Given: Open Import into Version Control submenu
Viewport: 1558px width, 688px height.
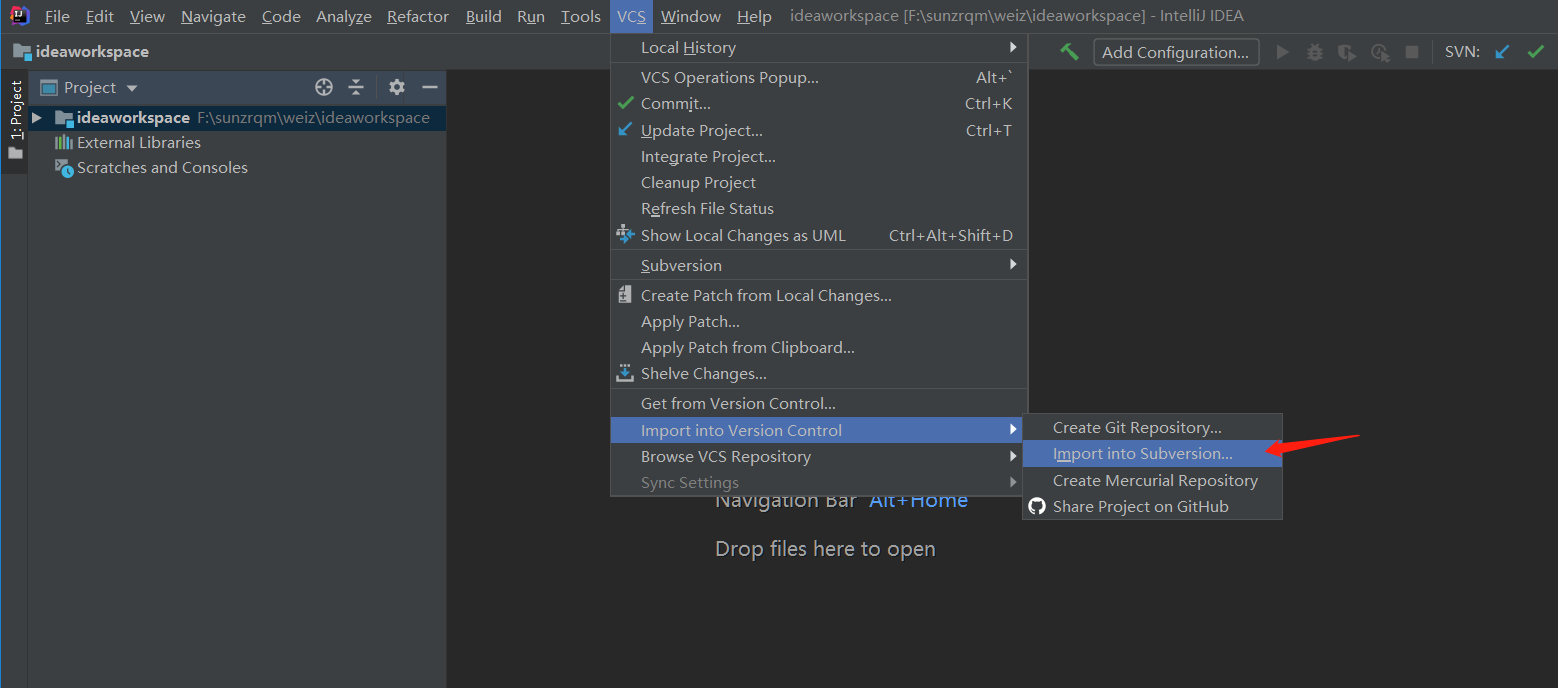Looking at the screenshot, I should (819, 430).
